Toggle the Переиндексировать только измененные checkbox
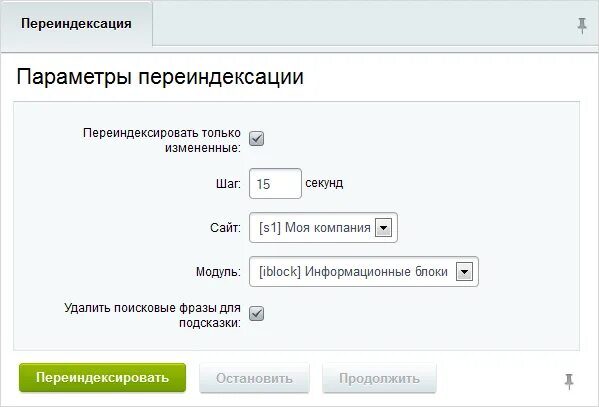The width and height of the screenshot is (599, 407). point(257,138)
